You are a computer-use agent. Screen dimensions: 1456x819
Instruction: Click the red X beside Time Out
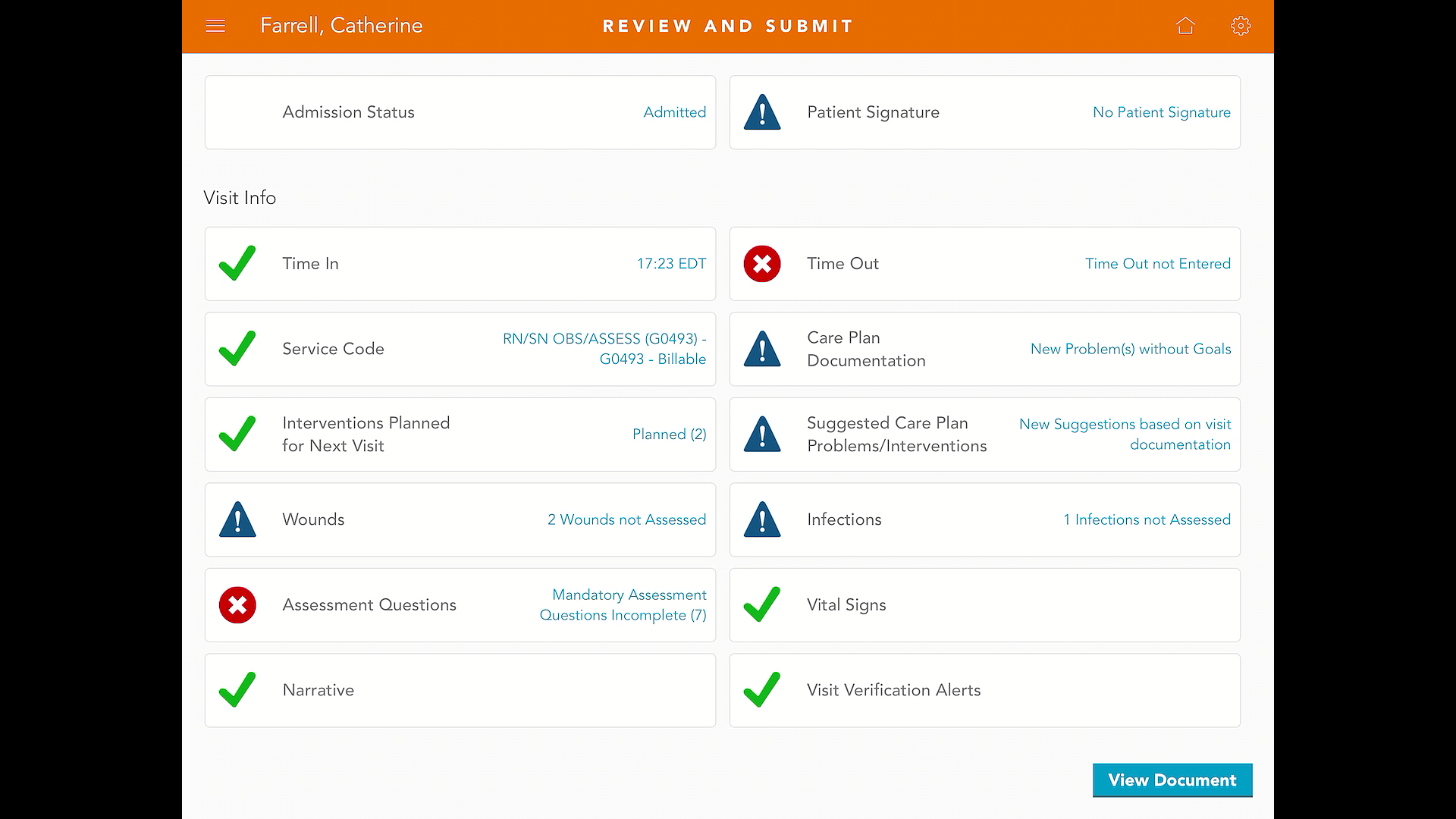(x=762, y=264)
